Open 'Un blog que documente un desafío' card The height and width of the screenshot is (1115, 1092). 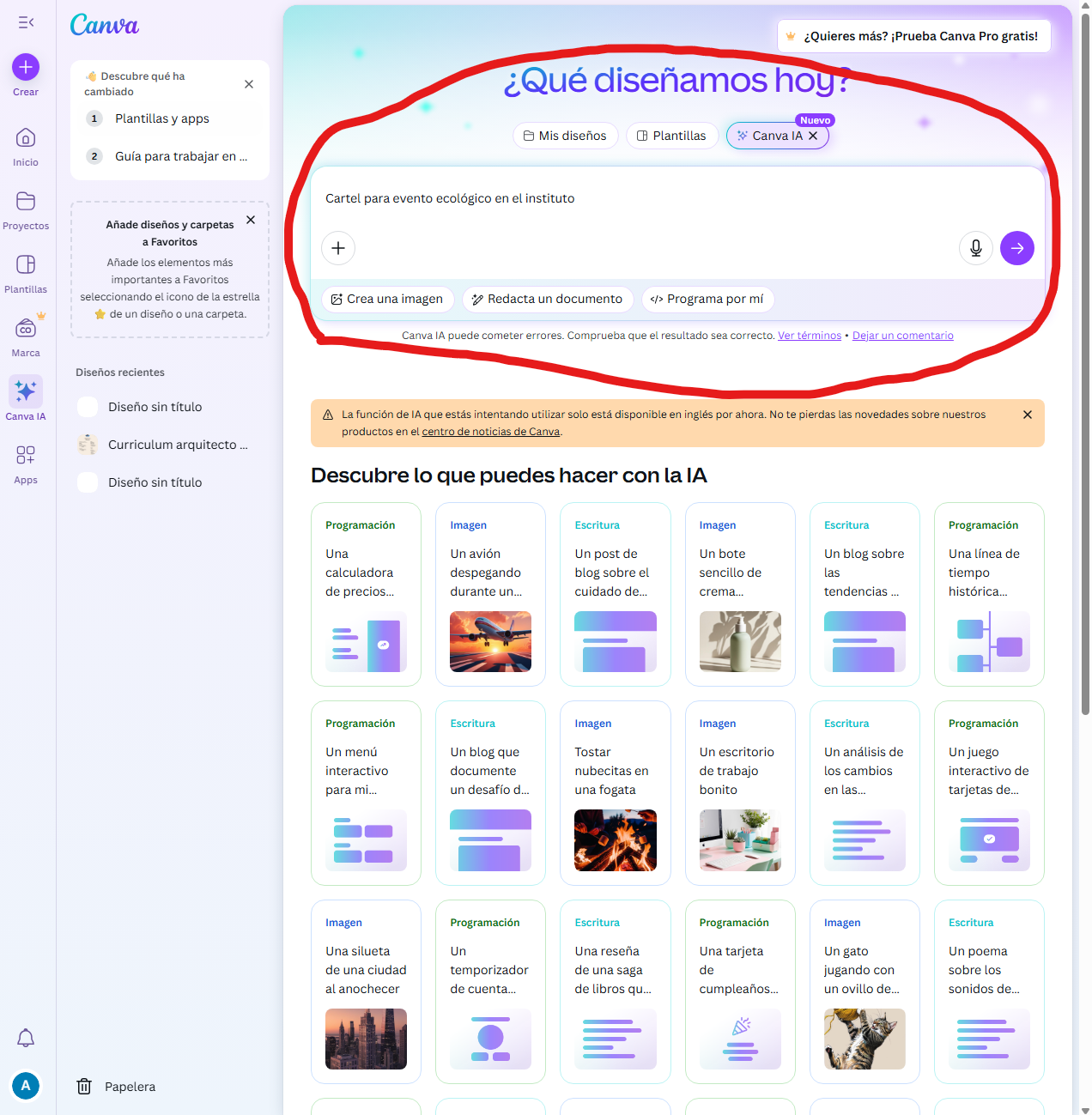(490, 793)
